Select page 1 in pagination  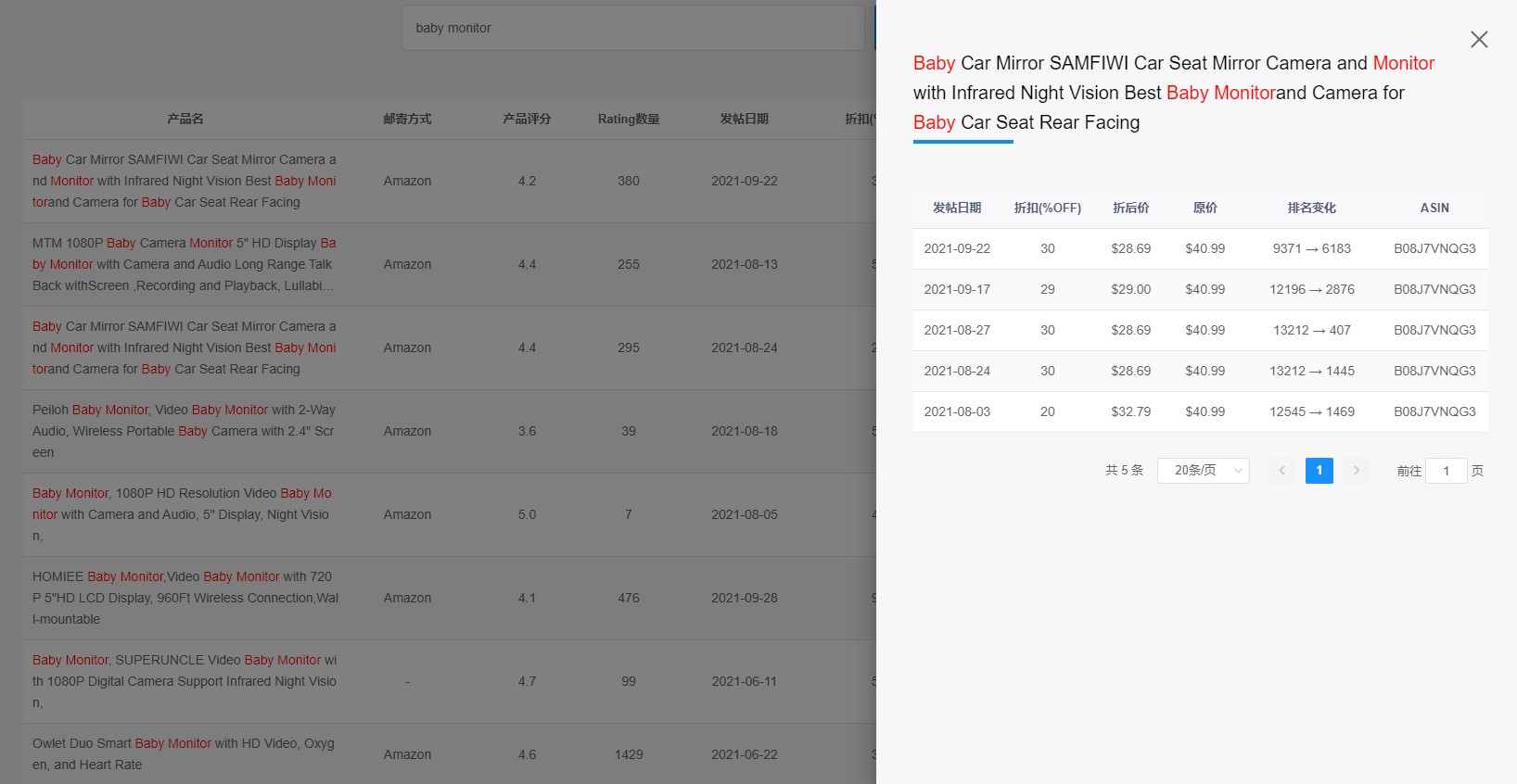pos(1319,471)
